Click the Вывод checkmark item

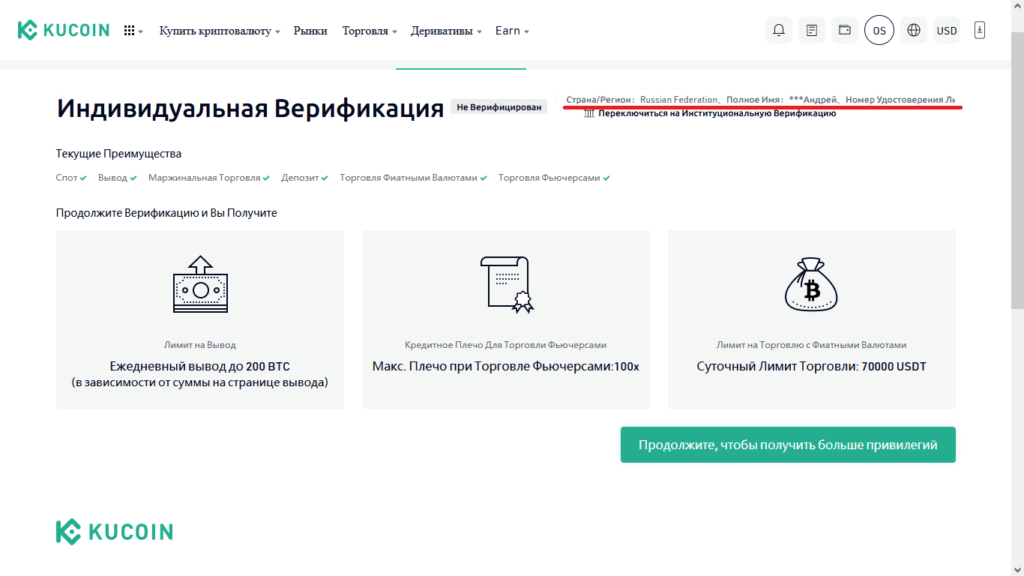coord(112,176)
